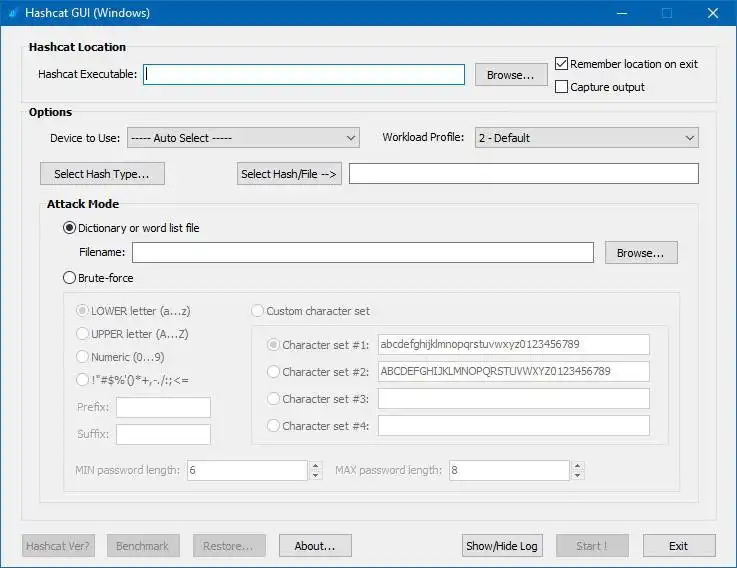Click the MIN password length value field
This screenshot has width=737, height=568.
click(x=247, y=470)
